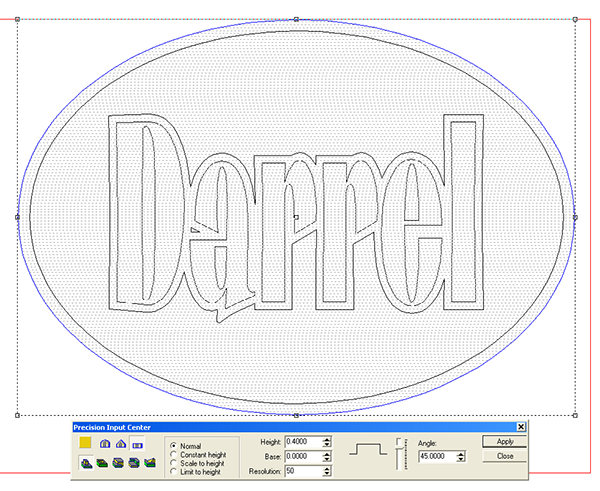The image size is (600, 491).
Task: Decrease Angle with down spinner arrow
Action: (x=461, y=459)
